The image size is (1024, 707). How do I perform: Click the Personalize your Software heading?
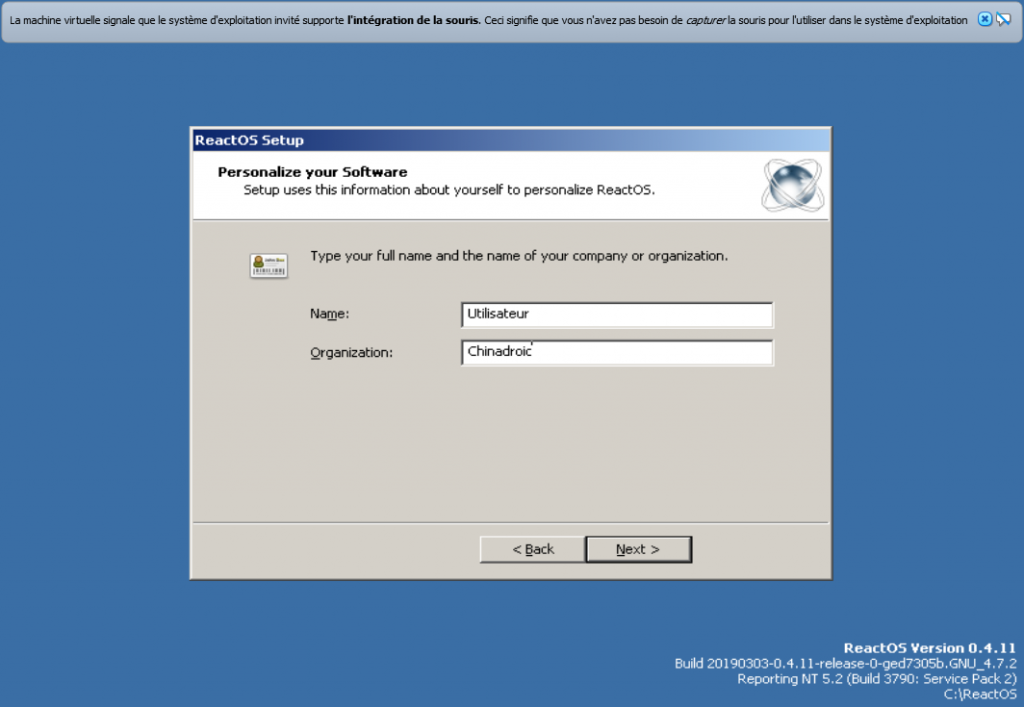312,172
